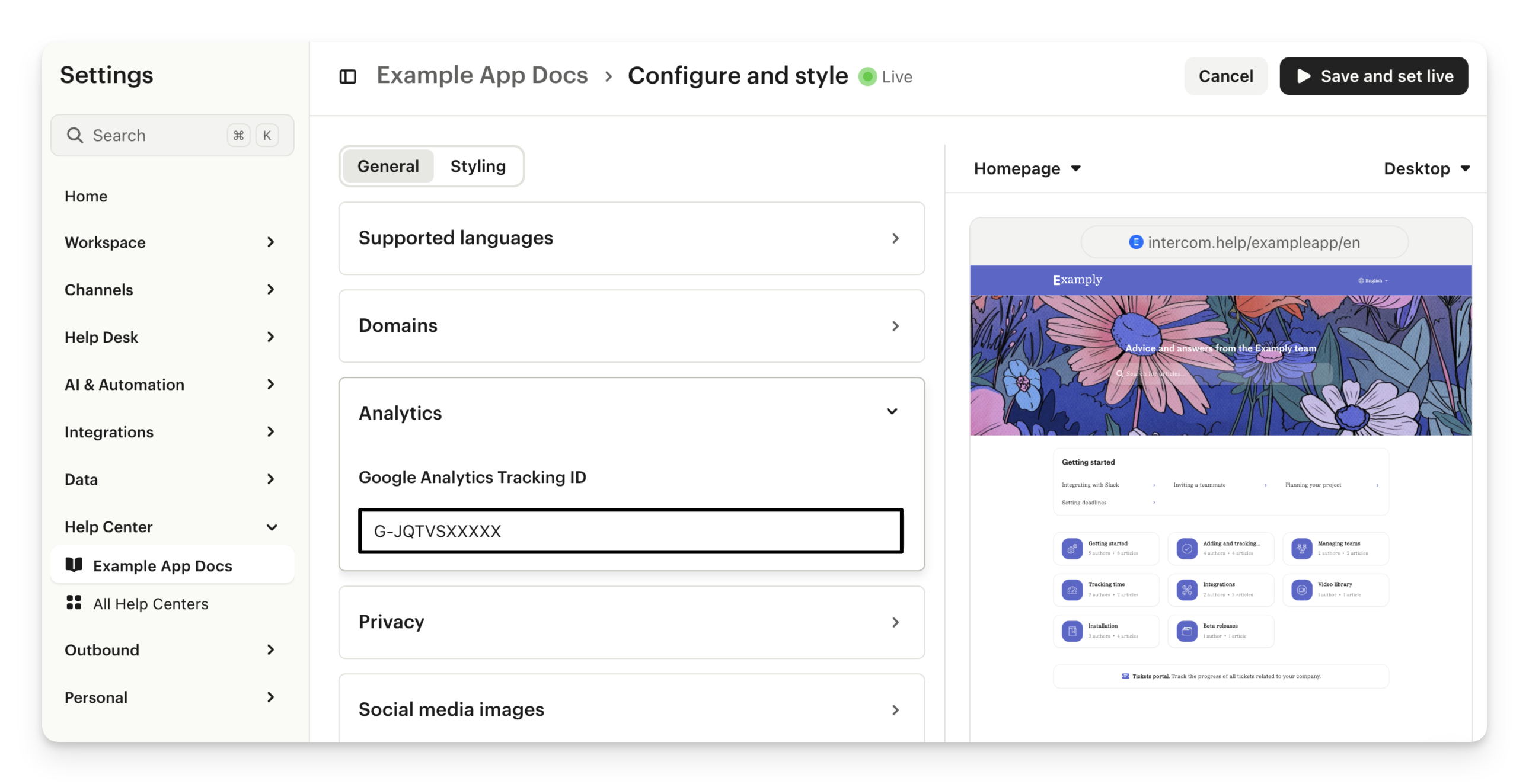Select the General tab

[388, 166]
